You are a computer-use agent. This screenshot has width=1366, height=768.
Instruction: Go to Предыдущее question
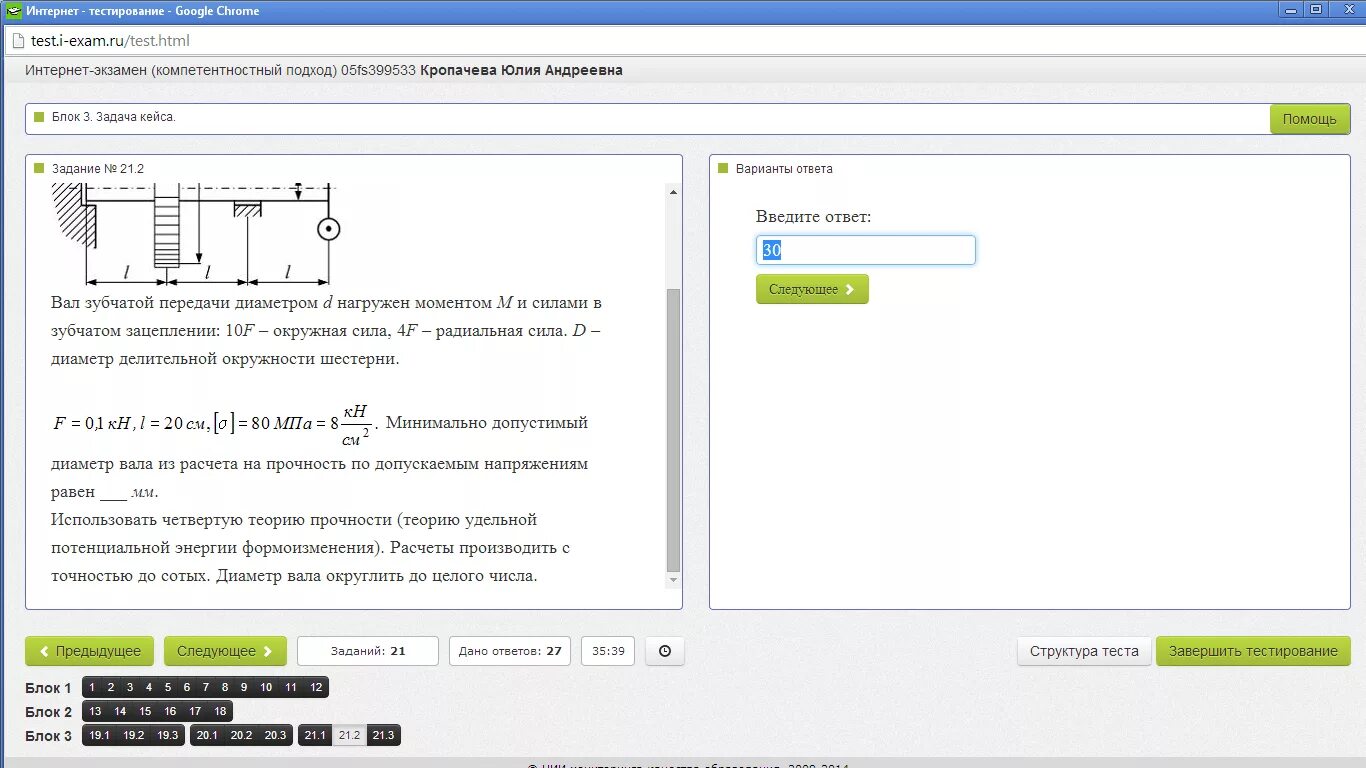pos(90,651)
